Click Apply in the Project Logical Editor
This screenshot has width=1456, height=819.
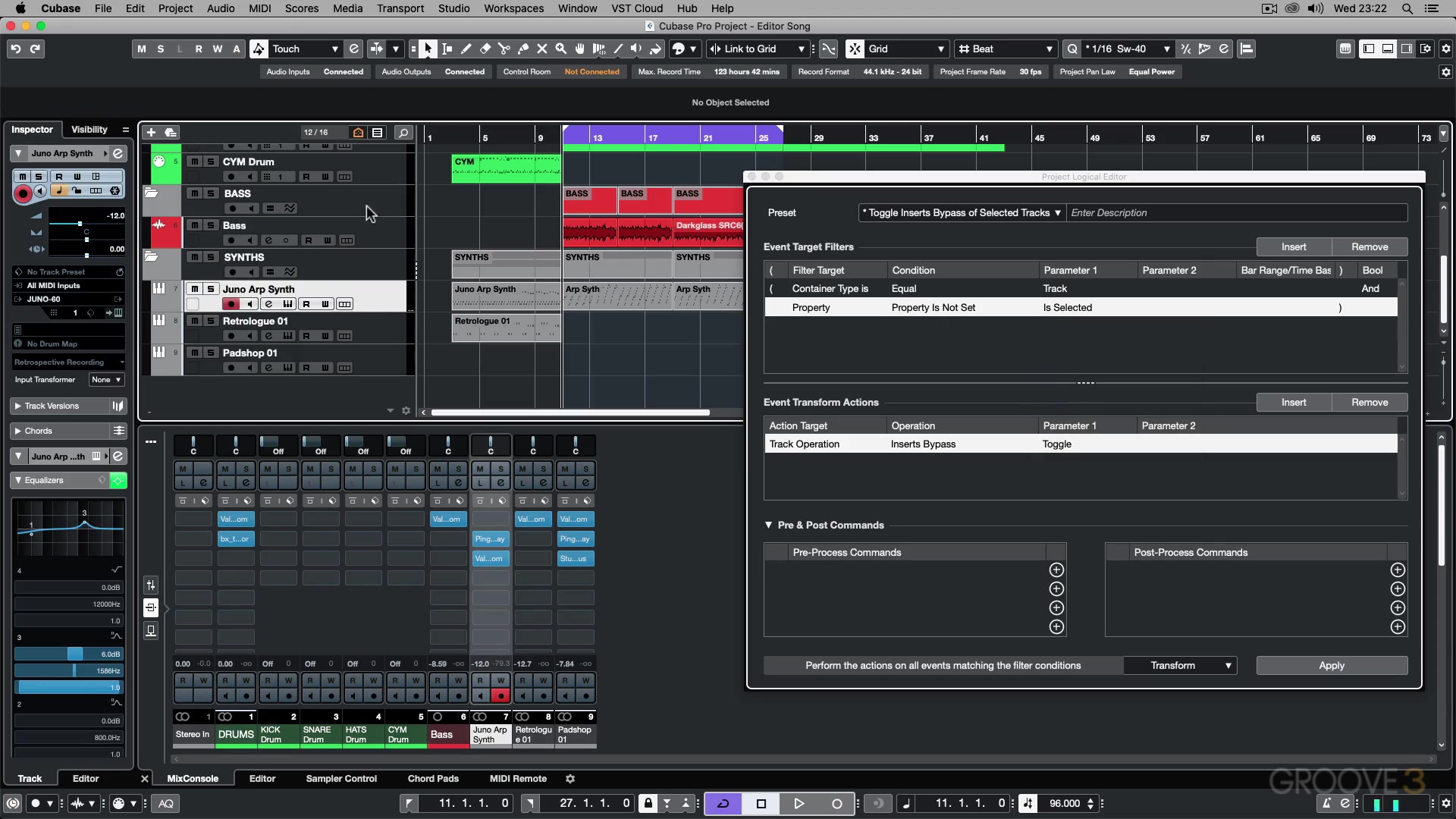(1331, 665)
